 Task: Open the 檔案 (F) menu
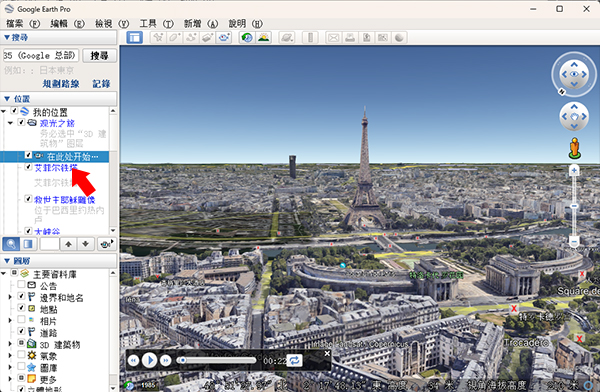click(x=23, y=24)
